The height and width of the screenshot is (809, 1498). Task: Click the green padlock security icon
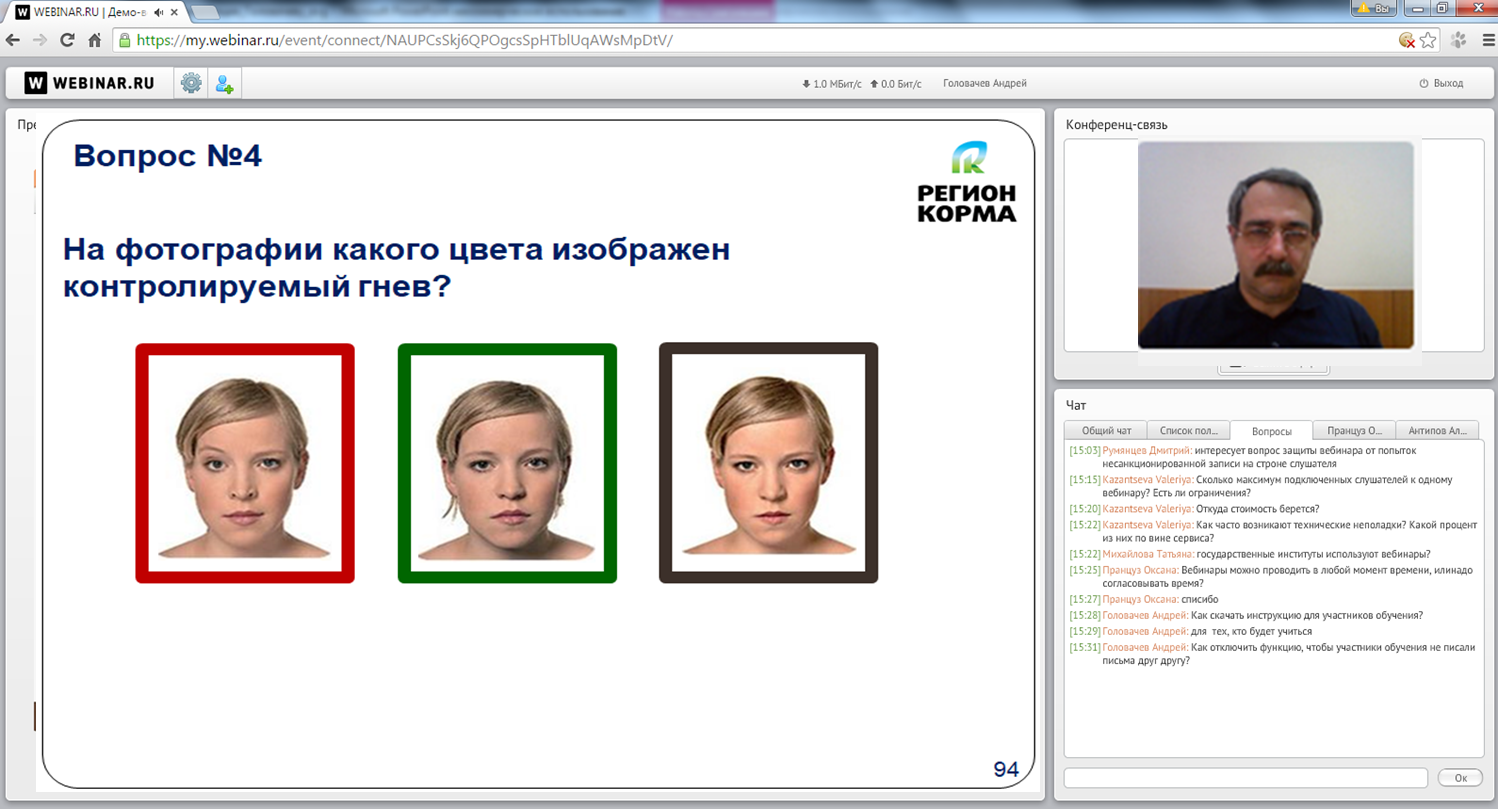click(x=124, y=40)
